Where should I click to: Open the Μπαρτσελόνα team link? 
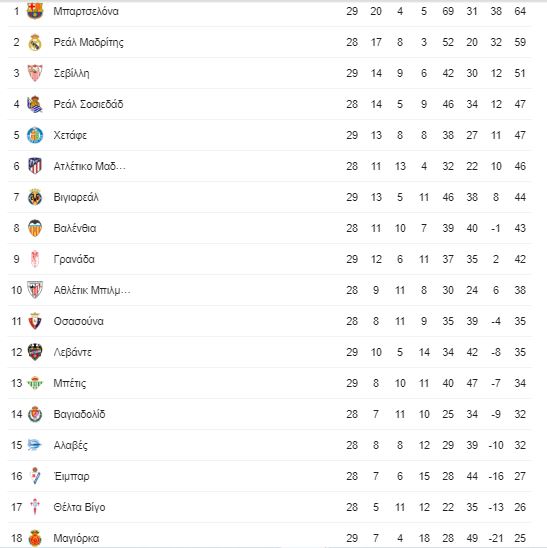click(x=86, y=11)
